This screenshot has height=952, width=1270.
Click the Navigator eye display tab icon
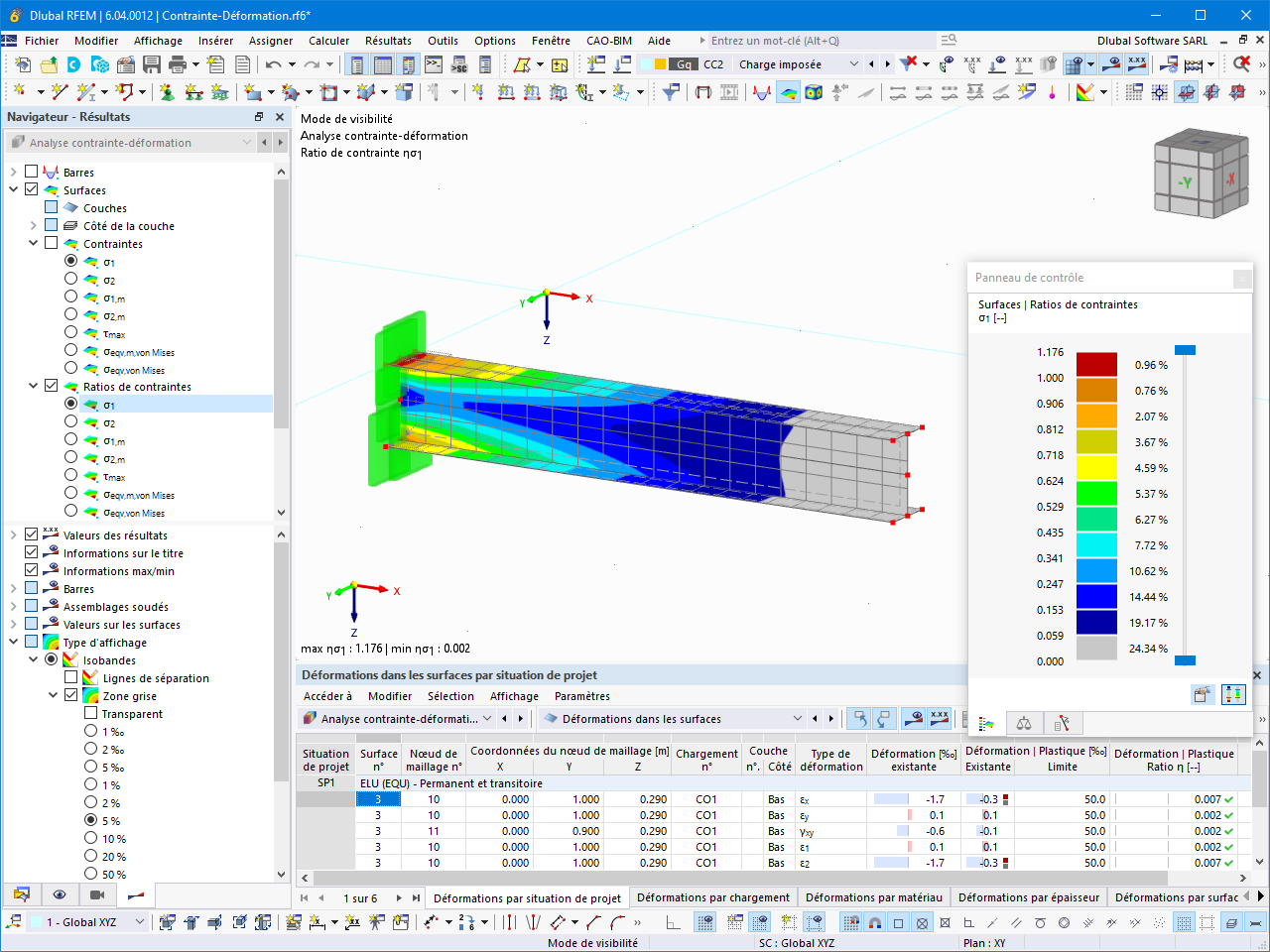60,894
